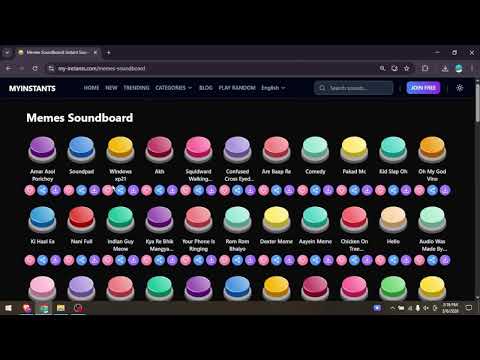Click the MYINSTANTS logo link
Image resolution: width=480 pixels, height=360 pixels.
tap(32, 88)
